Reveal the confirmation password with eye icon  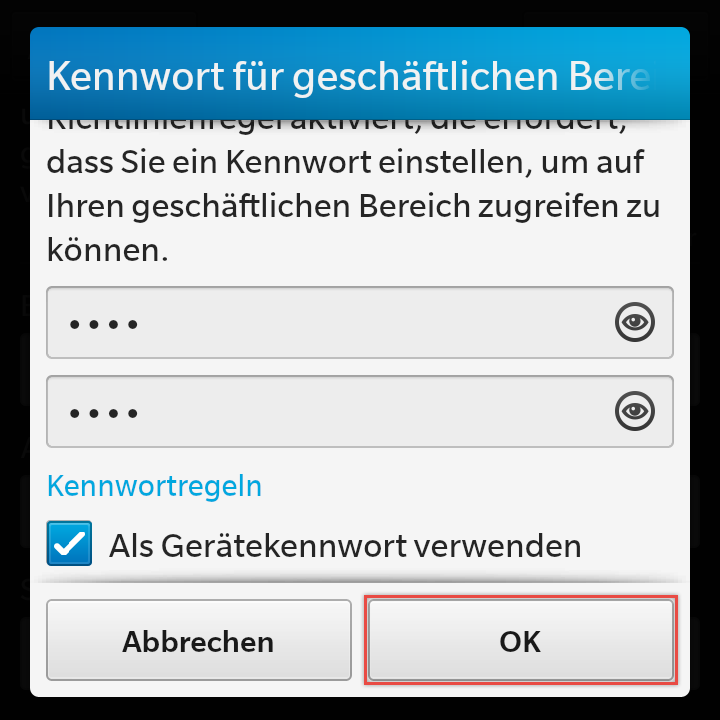point(635,411)
